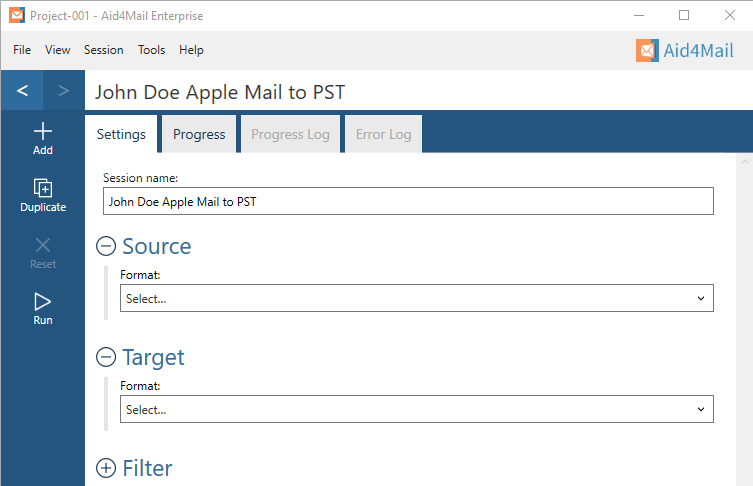Open the Source Format dropdown
Viewport: 753px width, 486px height.
point(416,298)
